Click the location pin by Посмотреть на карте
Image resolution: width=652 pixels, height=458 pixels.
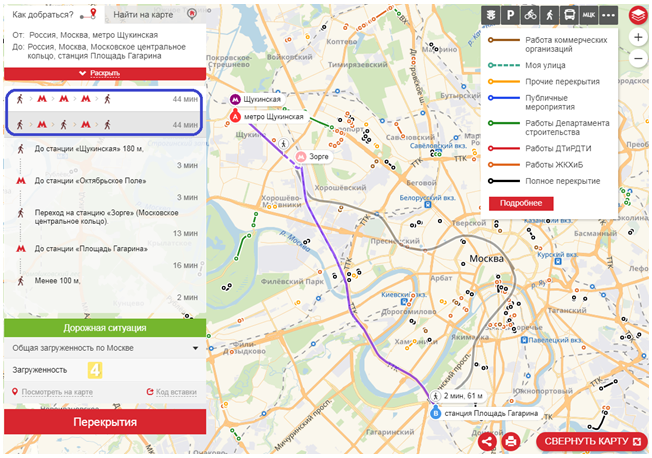pyautogui.click(x=15, y=392)
